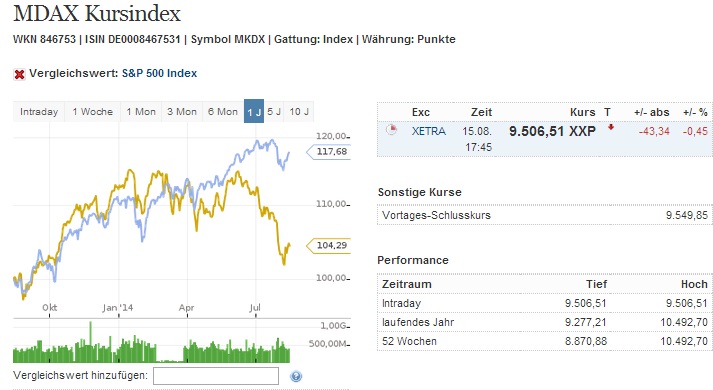Click the Vortages-Schlusskurs row label

point(436,215)
